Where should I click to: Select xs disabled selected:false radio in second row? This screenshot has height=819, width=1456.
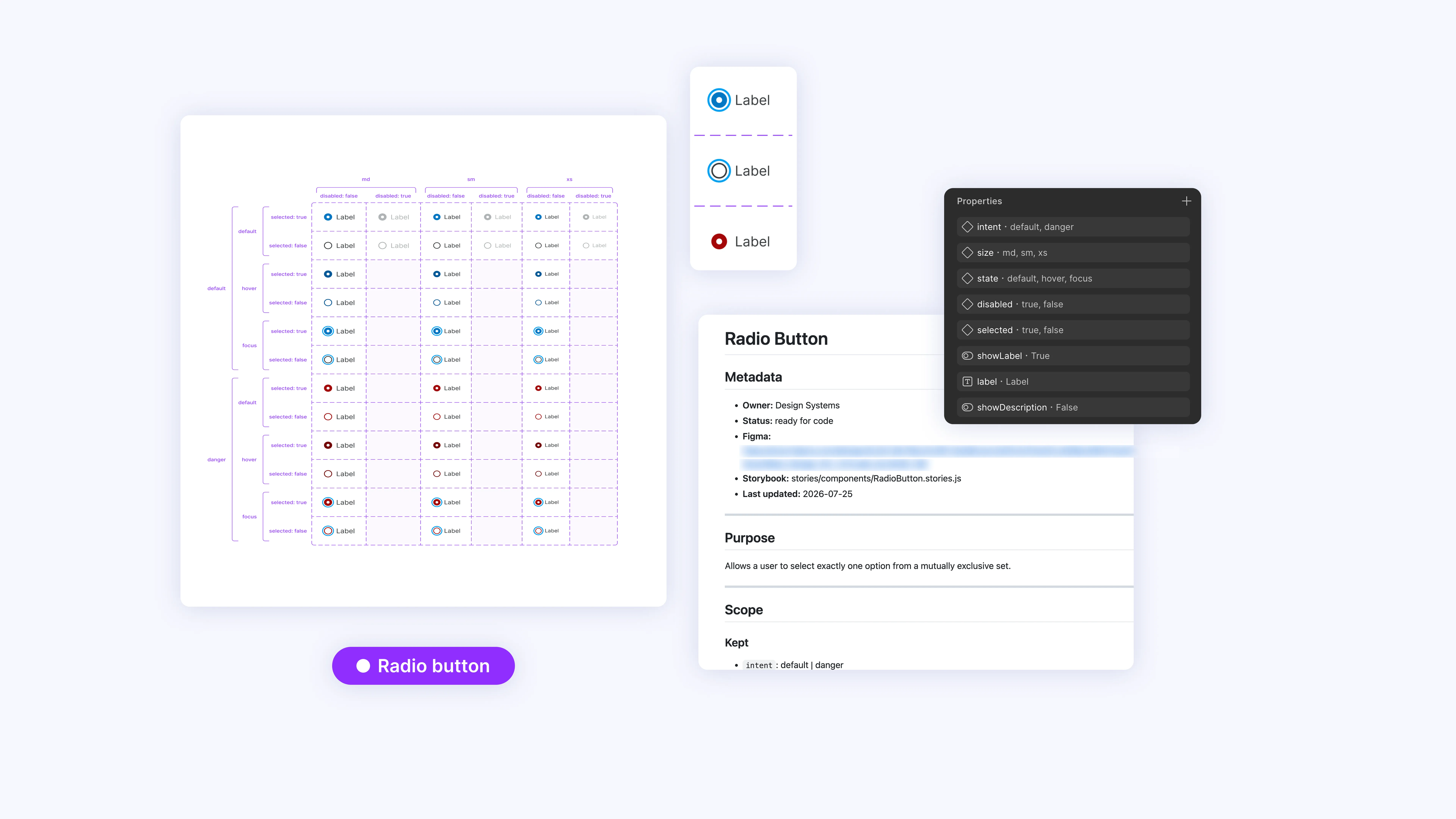click(586, 246)
